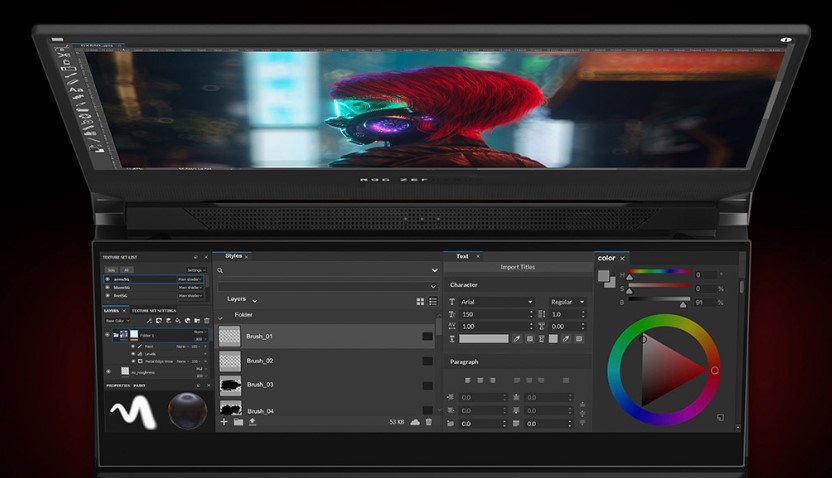Click the brightness value field showing 91
The width and height of the screenshot is (832, 478).
point(705,302)
